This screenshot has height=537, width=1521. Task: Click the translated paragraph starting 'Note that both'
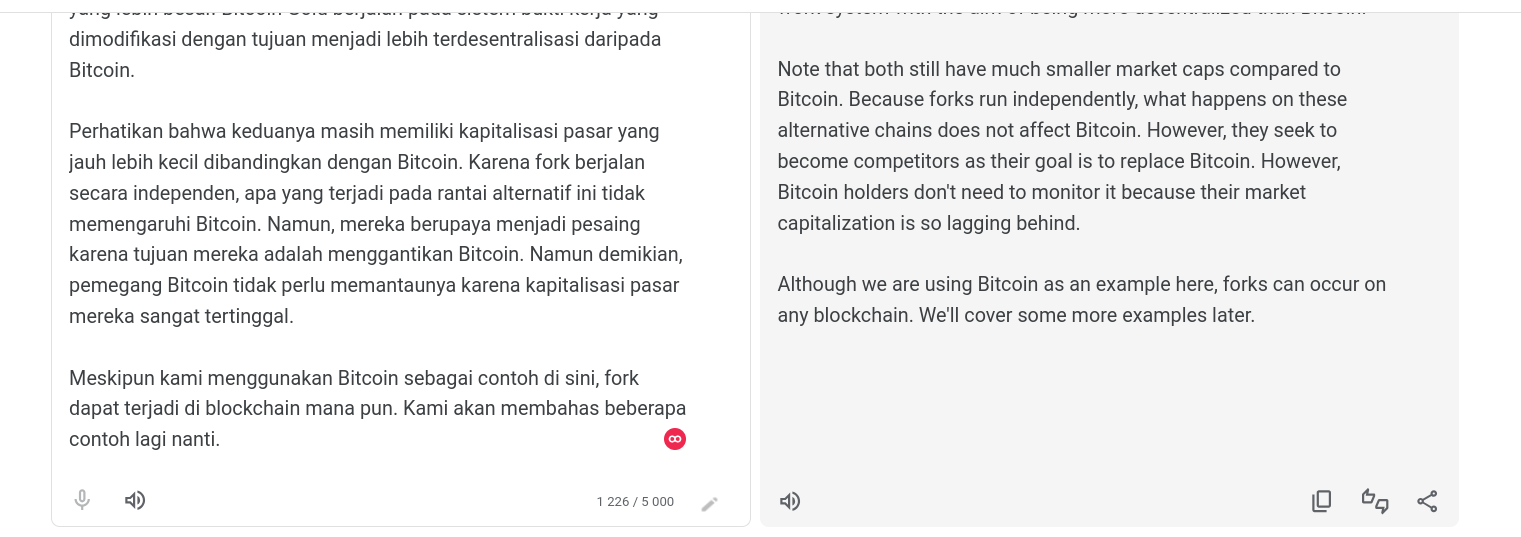[x=1062, y=146]
